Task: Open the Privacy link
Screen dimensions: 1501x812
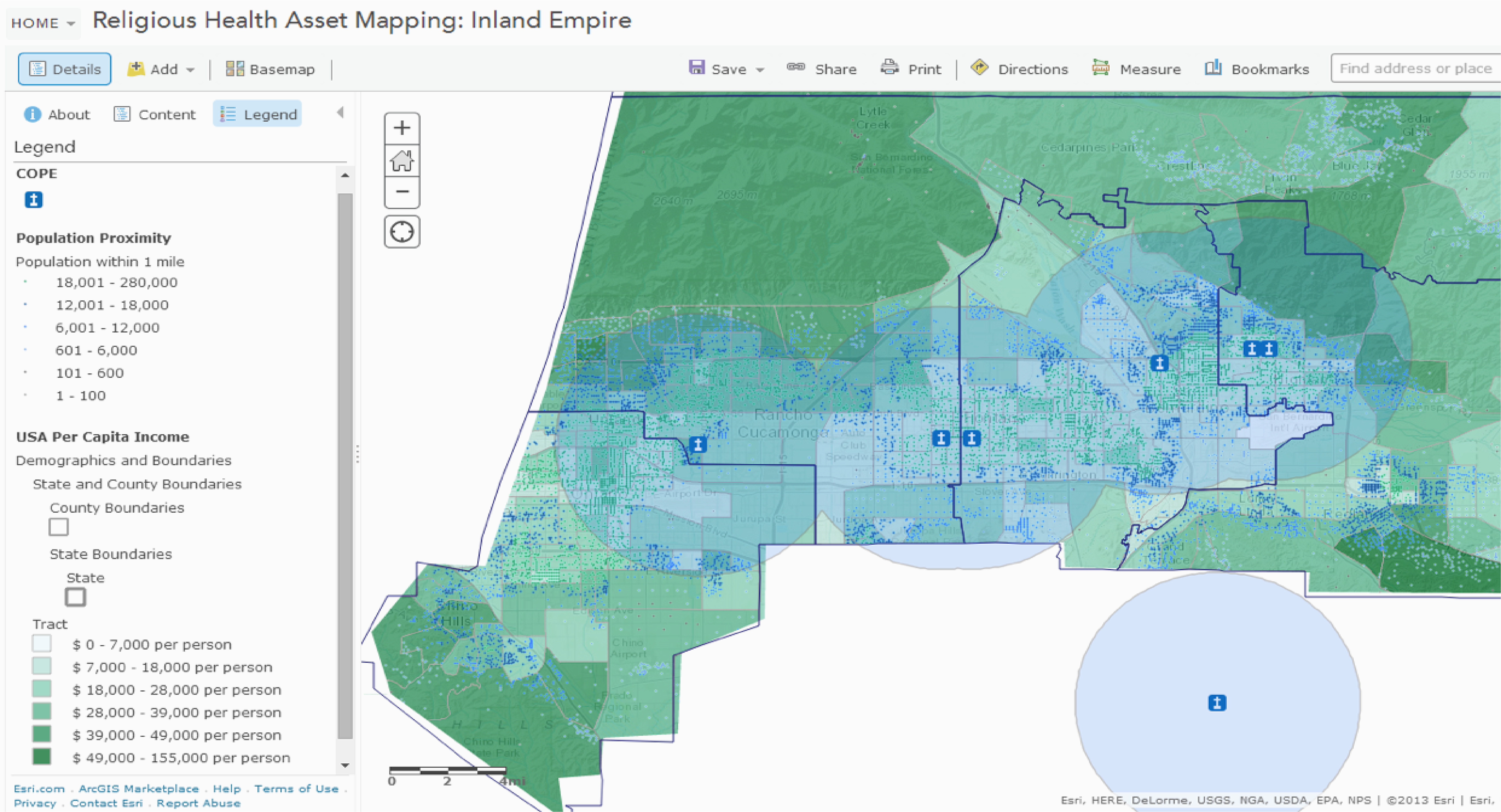Action: click(x=35, y=803)
